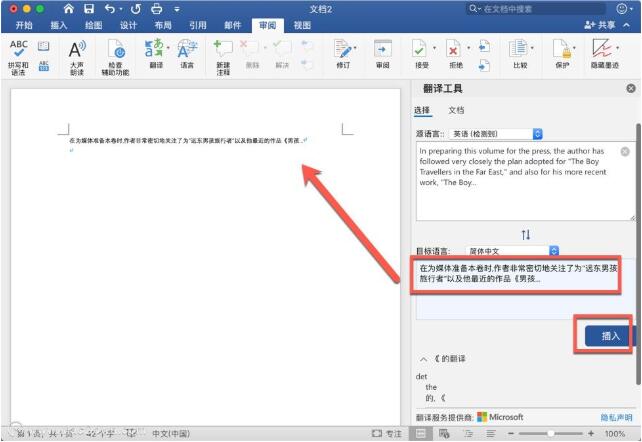Image resolution: width=642 pixels, height=442 pixels.
Task: Switch to print layout view in status bar
Action: pyautogui.click(x=421, y=434)
